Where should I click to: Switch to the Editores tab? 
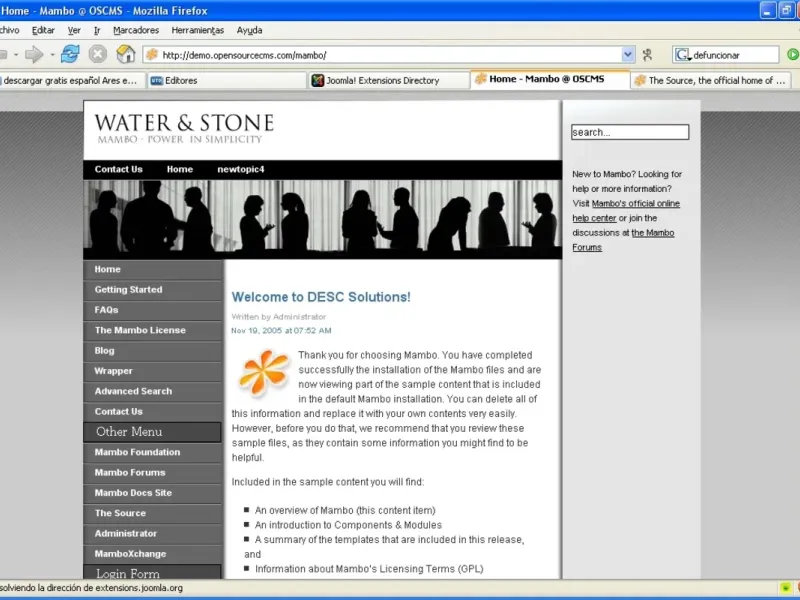[226, 81]
